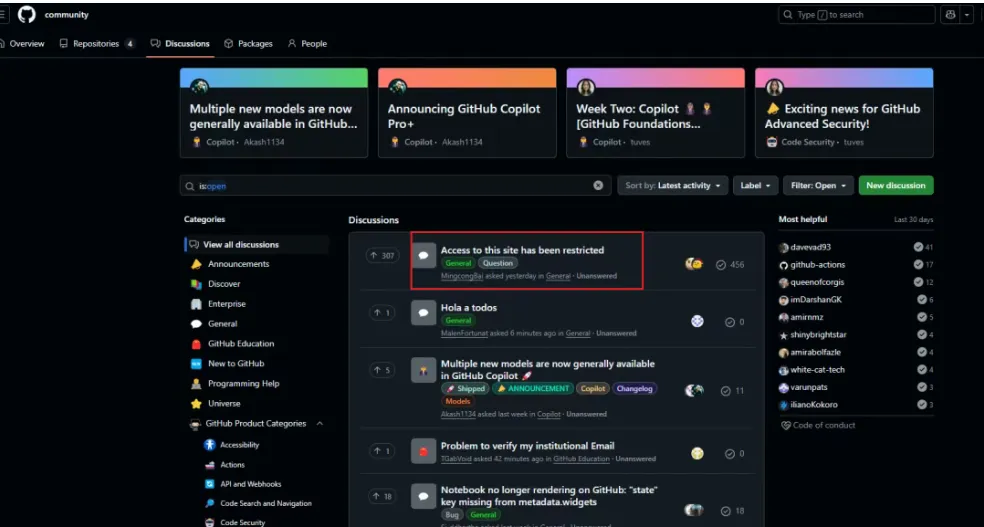Viewport: 984px width, 527px height.
Task: Click the Question label on first discussion
Action: pos(498,264)
